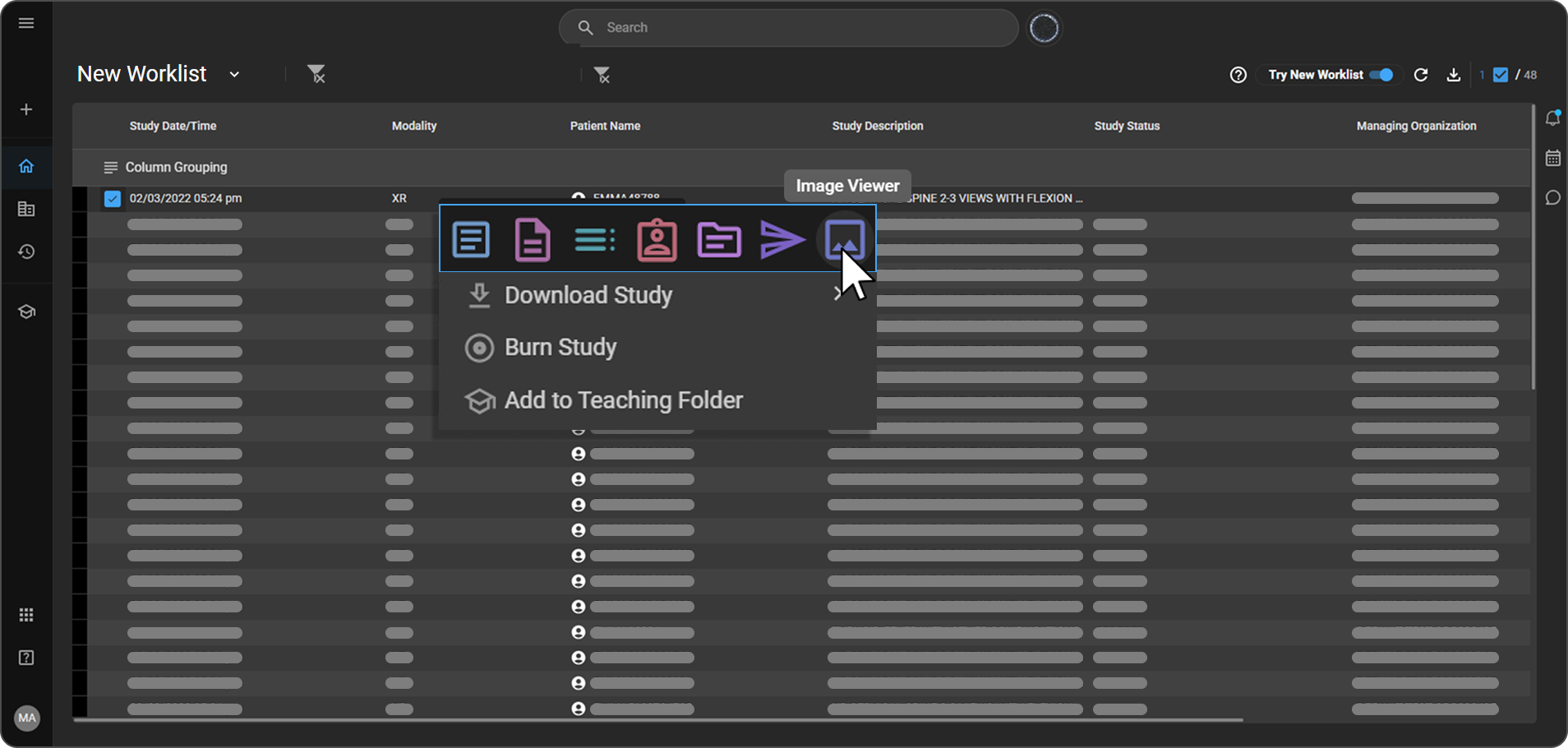Viewport: 1568px width, 748px height.
Task: Uncheck the 02/03/2022 study row checkbox
Action: pos(113,198)
